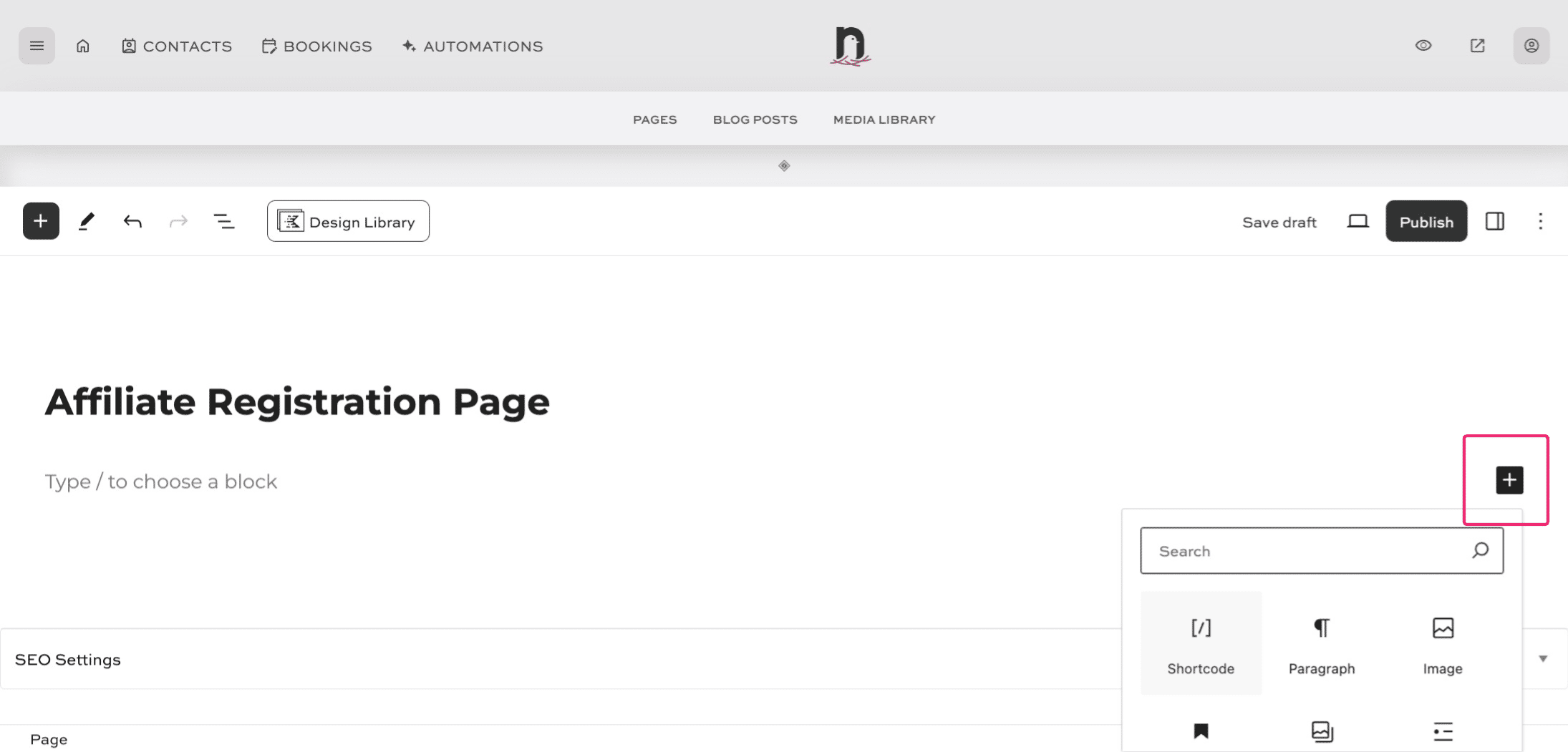Insert a Paragraph block
The height and width of the screenshot is (752, 1568).
[x=1321, y=643]
